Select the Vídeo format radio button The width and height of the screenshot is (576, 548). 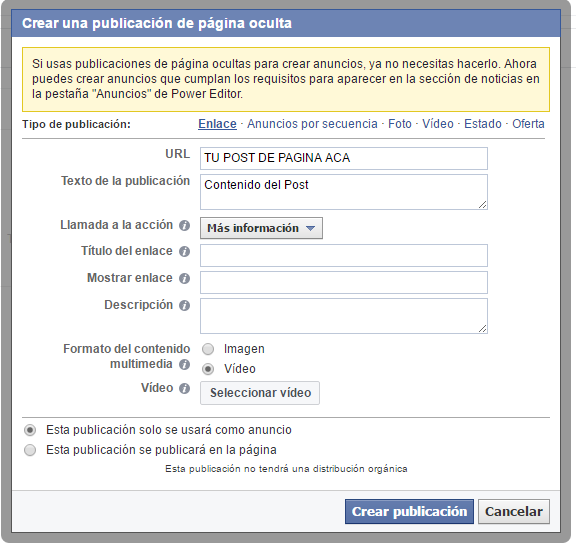208,369
